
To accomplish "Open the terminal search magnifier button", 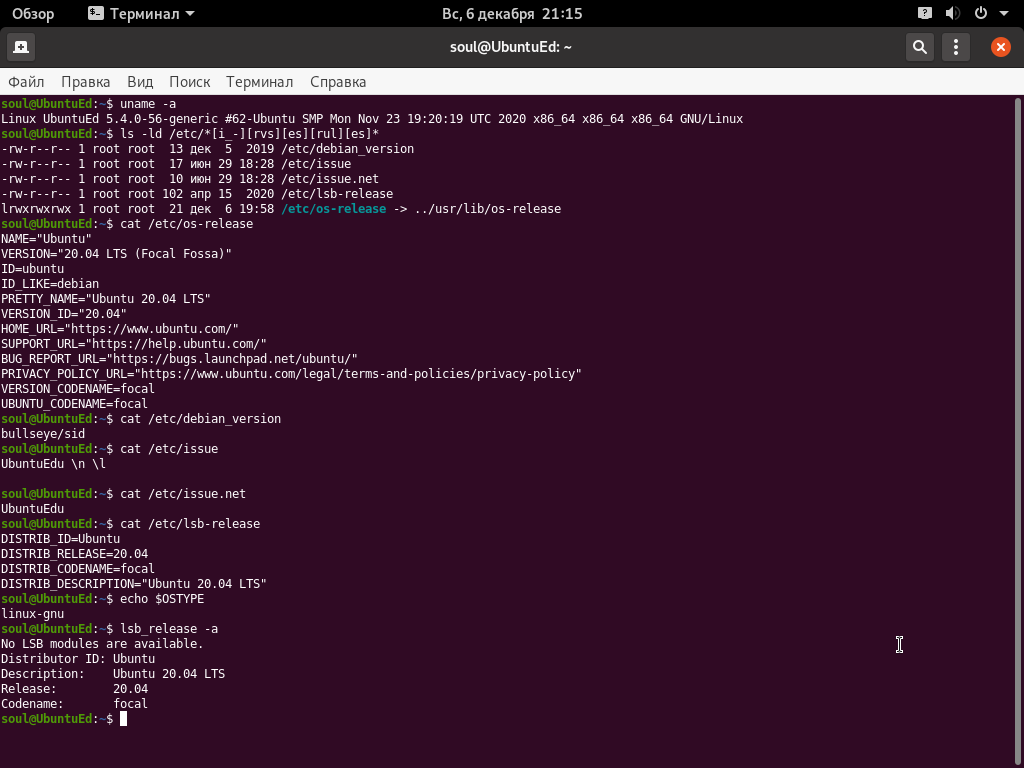I will [x=920, y=47].
